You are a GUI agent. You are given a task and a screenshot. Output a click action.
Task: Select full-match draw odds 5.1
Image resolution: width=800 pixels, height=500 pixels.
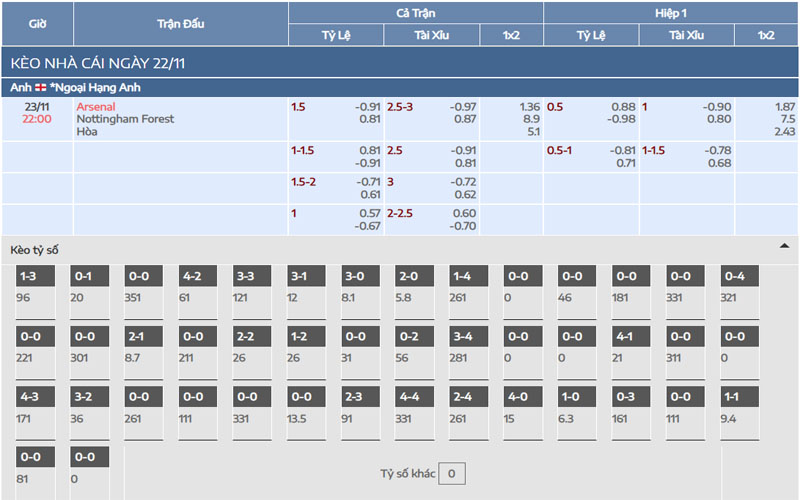(x=533, y=131)
